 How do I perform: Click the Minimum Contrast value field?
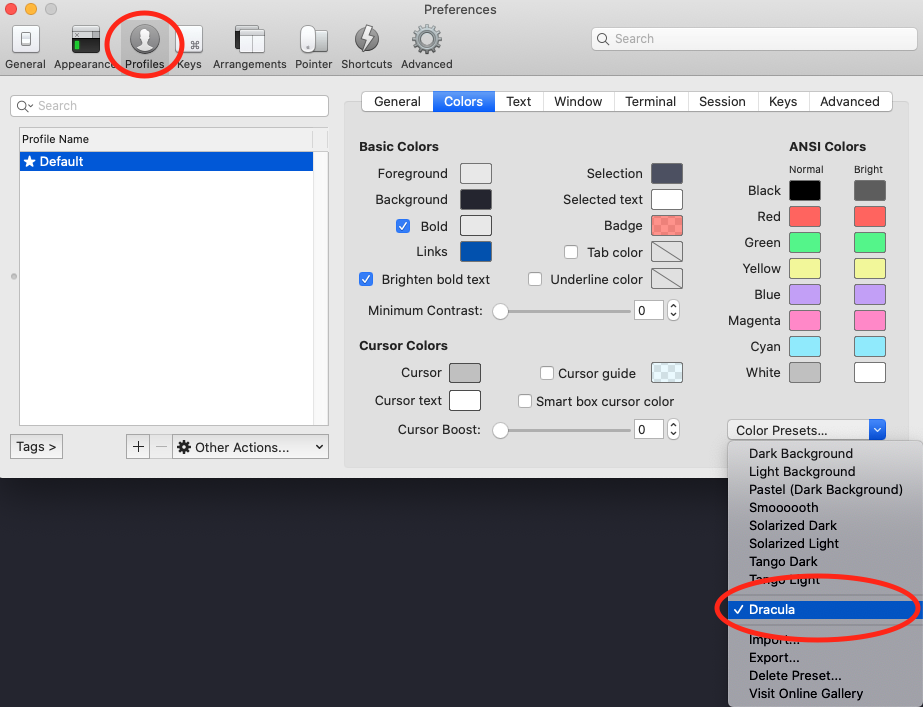tap(649, 310)
